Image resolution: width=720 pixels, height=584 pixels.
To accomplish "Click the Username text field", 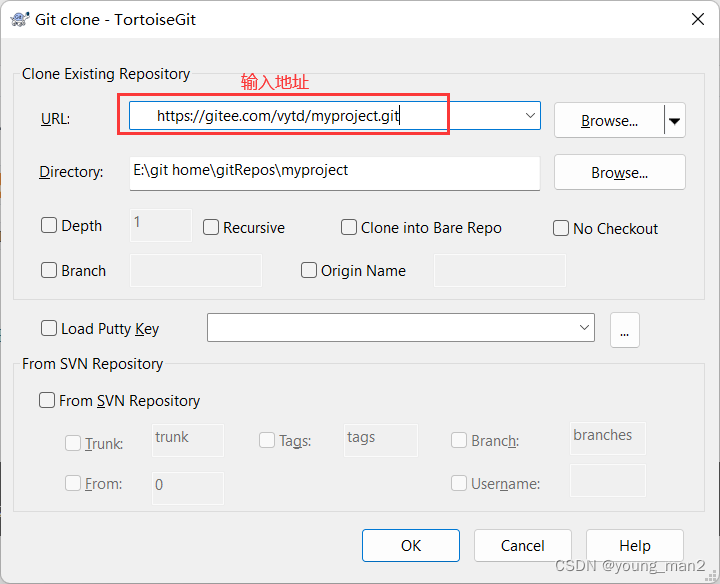I will pos(608,481).
